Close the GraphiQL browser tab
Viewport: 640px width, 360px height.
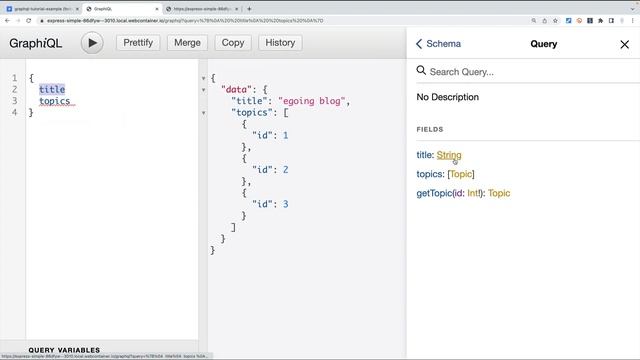click(x=157, y=9)
